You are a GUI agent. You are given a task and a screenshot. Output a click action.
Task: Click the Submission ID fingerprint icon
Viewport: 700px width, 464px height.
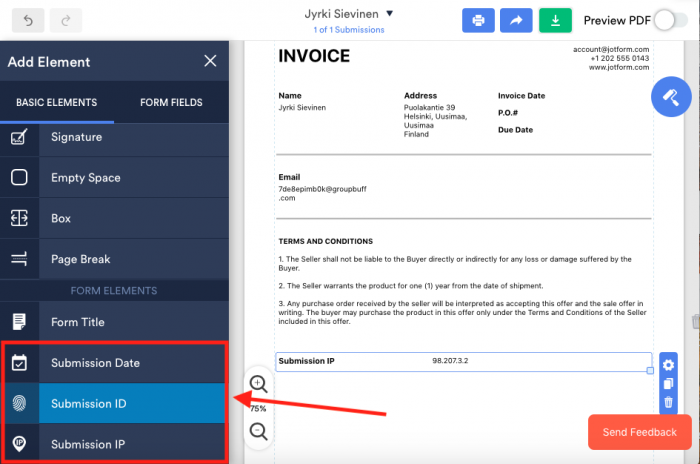pyautogui.click(x=19, y=403)
